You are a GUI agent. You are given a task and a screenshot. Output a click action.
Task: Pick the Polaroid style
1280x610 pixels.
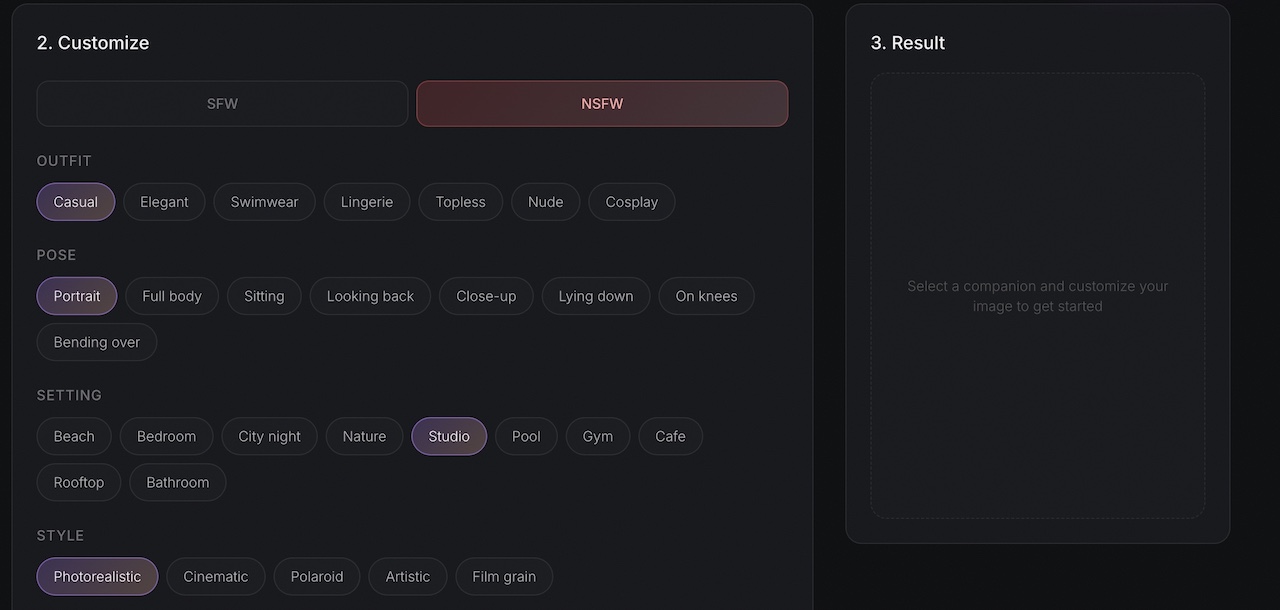[317, 576]
